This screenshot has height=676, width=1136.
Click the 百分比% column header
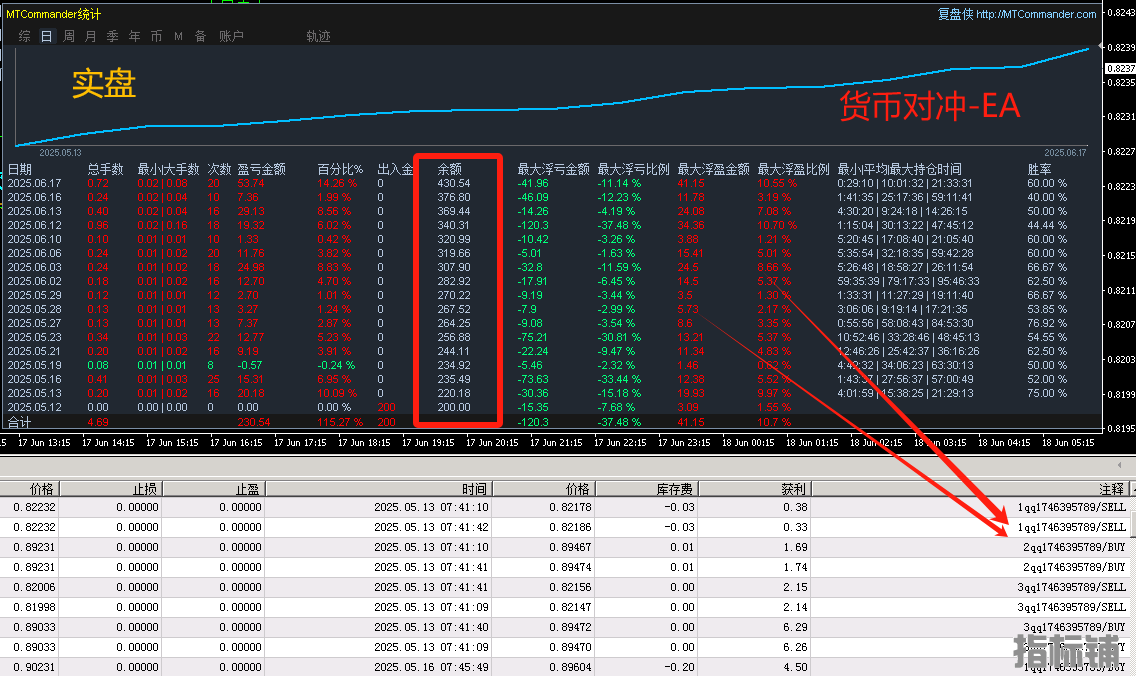[340, 169]
